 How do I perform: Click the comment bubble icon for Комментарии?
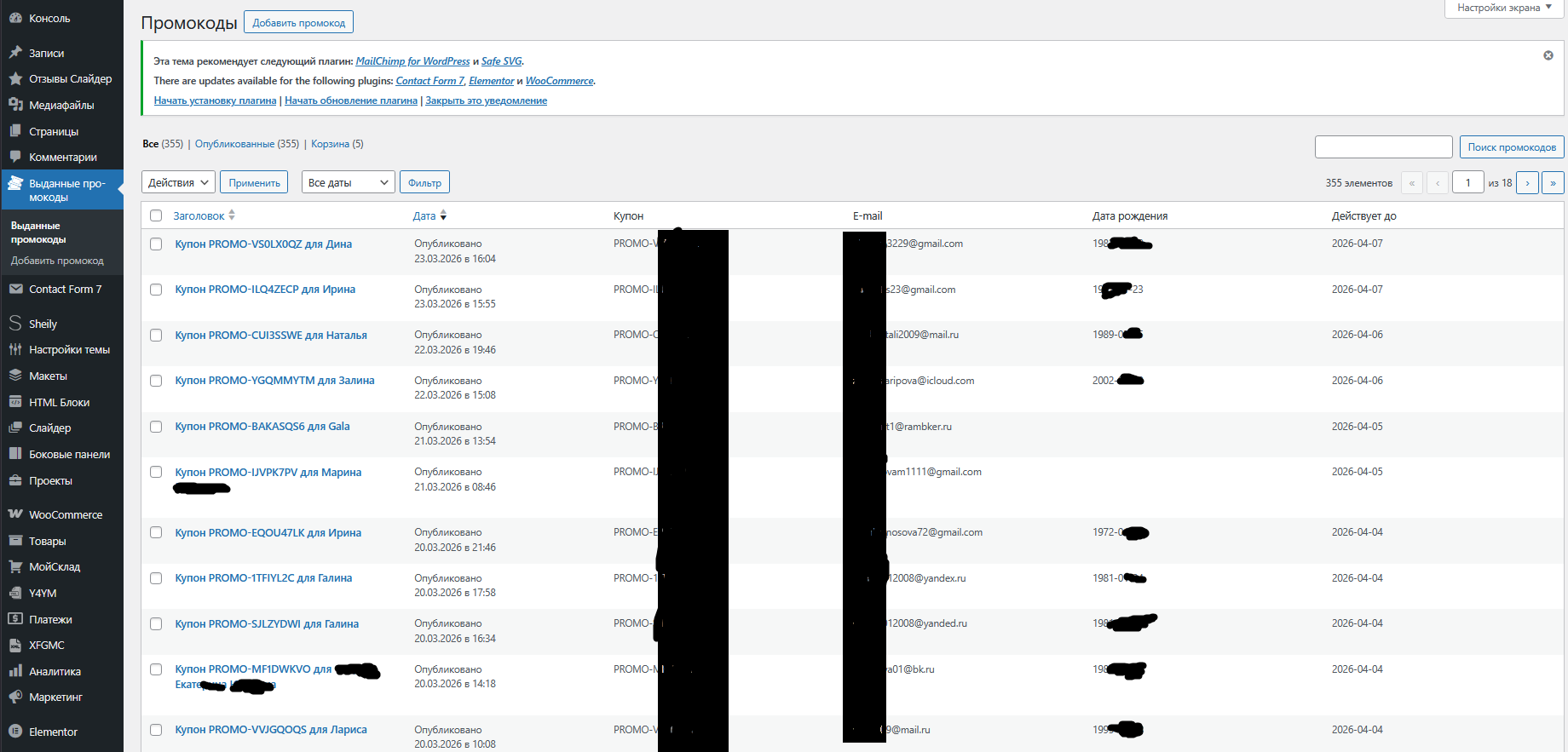click(15, 157)
